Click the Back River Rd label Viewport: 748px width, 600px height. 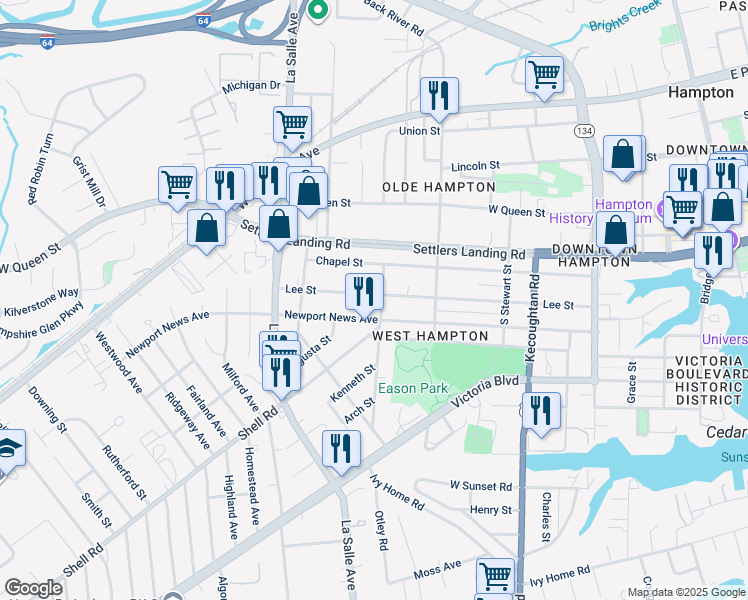(x=394, y=18)
